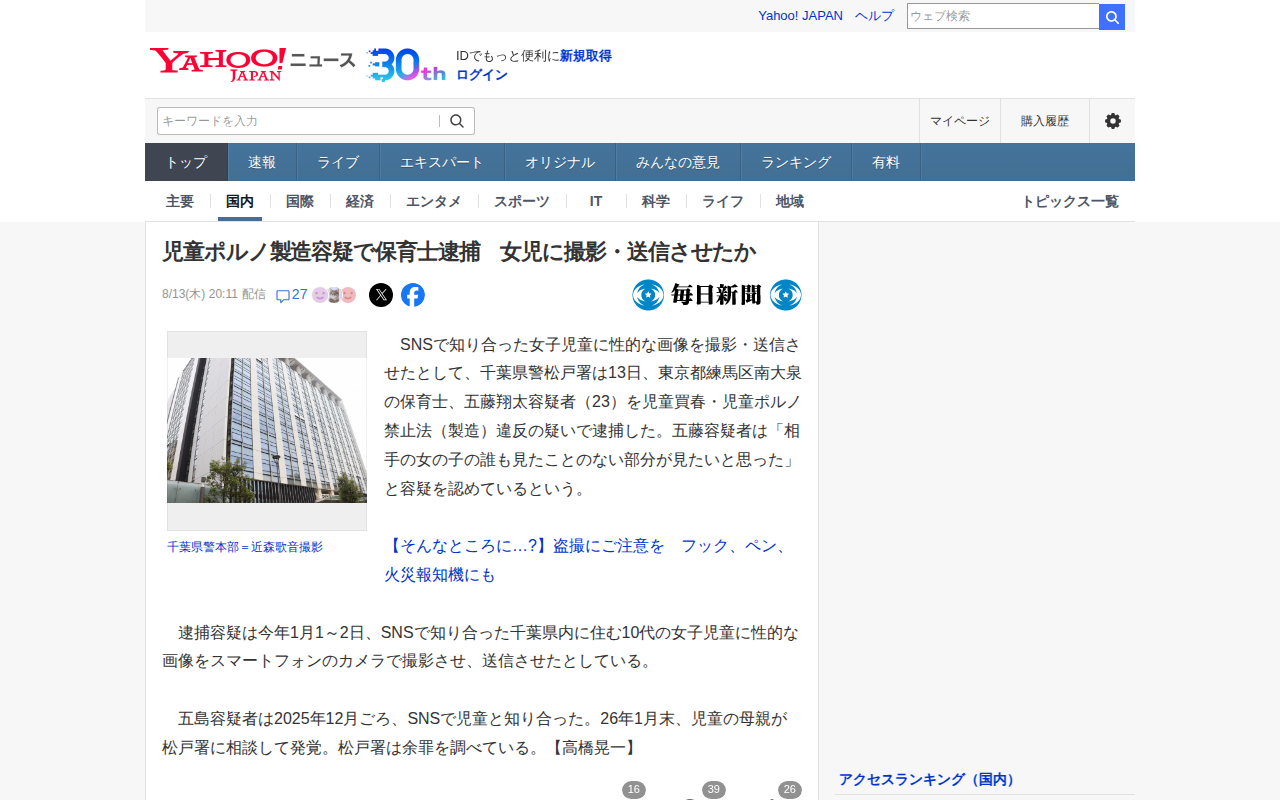Switch to 国内 category
Image resolution: width=1280 pixels, height=800 pixels.
(240, 201)
